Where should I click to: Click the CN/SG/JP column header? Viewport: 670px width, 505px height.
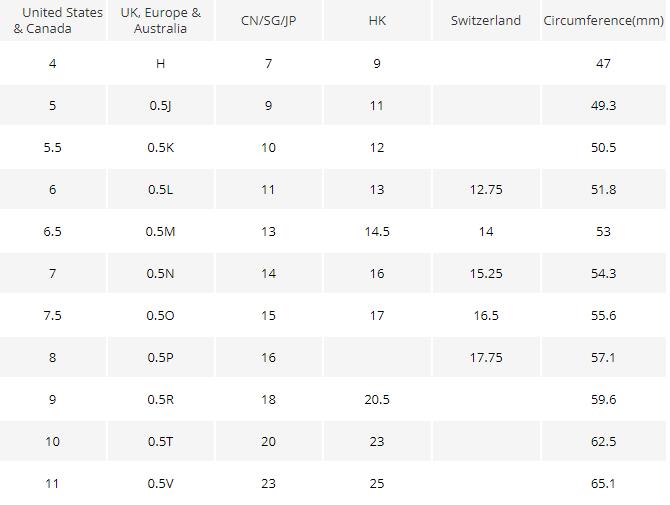(x=268, y=21)
